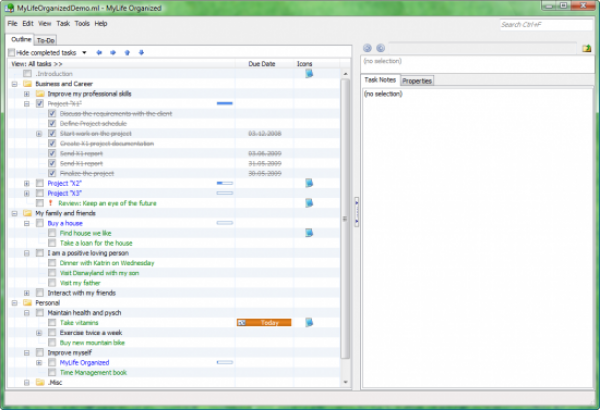Click the Project "X2" progress bar
Viewport: 600px width, 410px height.
coord(225,183)
